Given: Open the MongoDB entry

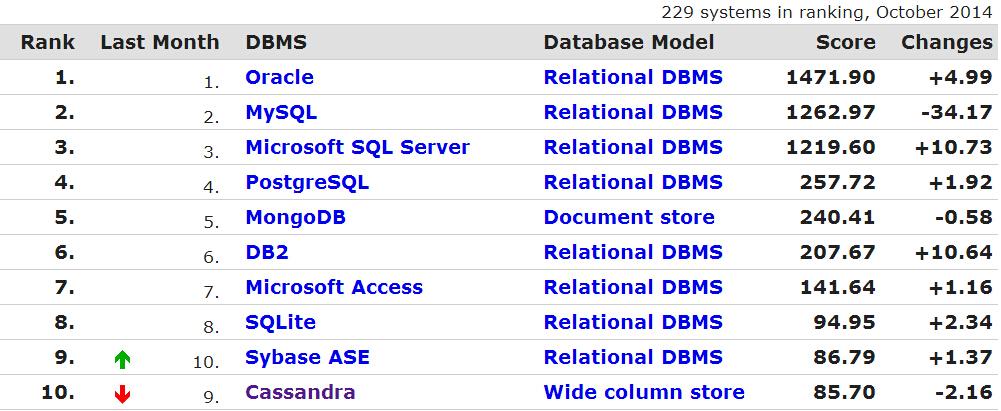Looking at the screenshot, I should point(295,217).
